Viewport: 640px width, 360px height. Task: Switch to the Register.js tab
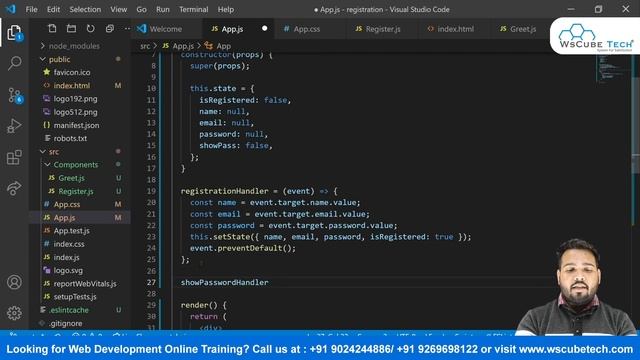pyautogui.click(x=383, y=29)
